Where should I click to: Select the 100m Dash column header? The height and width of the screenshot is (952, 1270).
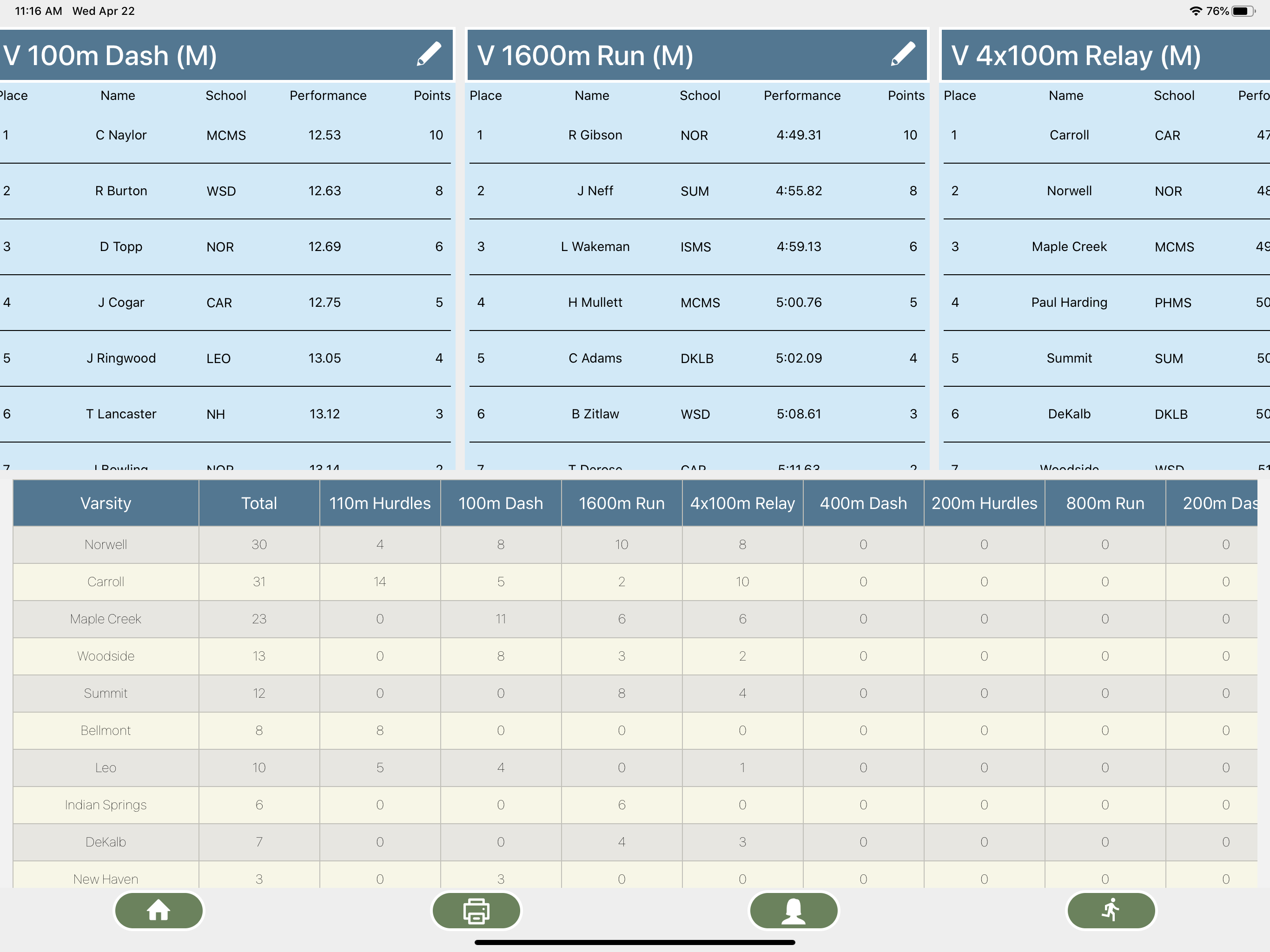click(x=501, y=503)
